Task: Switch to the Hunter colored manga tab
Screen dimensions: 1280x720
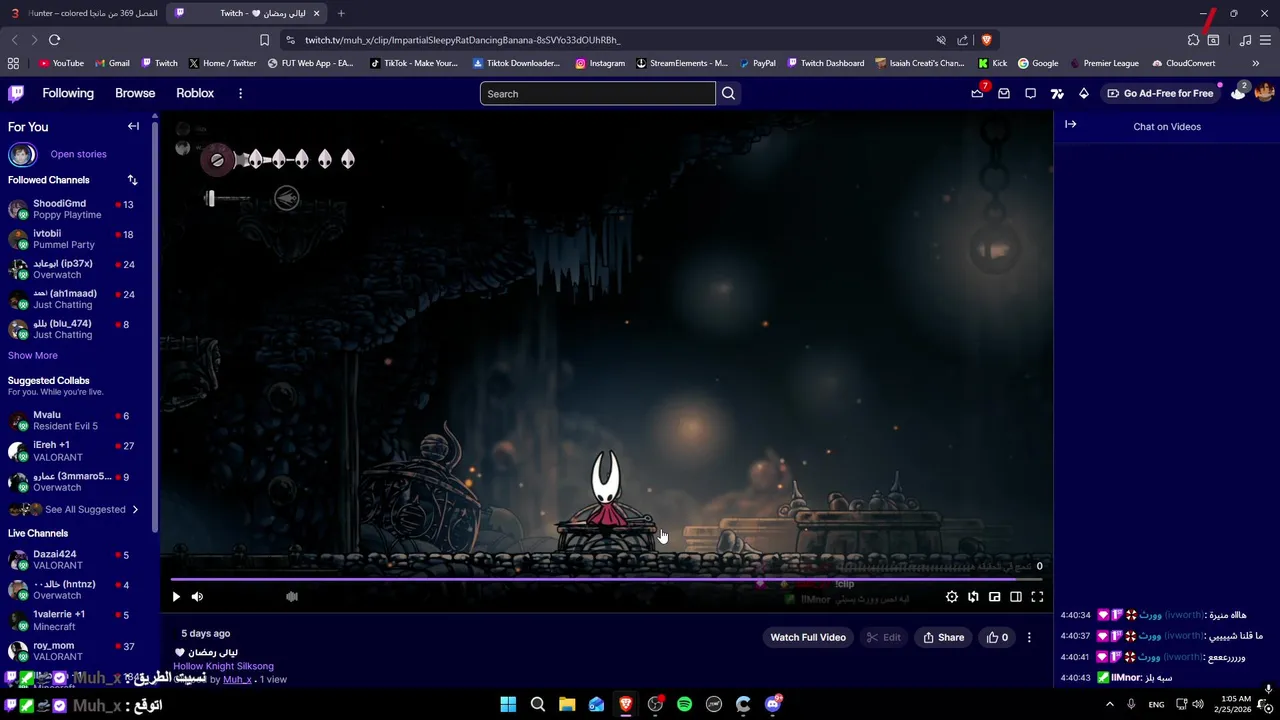Action: click(84, 13)
